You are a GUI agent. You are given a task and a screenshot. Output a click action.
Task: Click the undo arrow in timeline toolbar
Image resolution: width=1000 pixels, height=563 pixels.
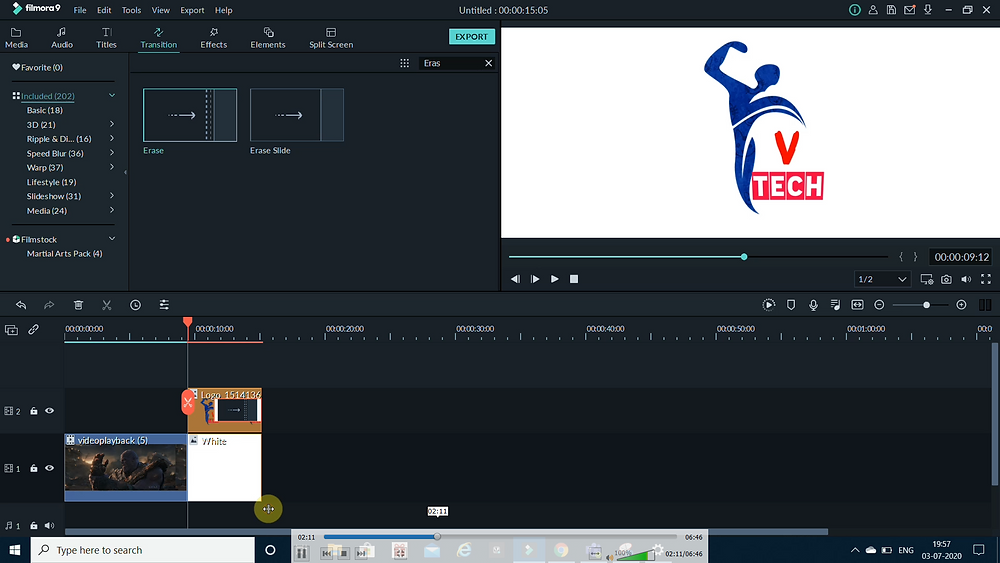coord(21,305)
